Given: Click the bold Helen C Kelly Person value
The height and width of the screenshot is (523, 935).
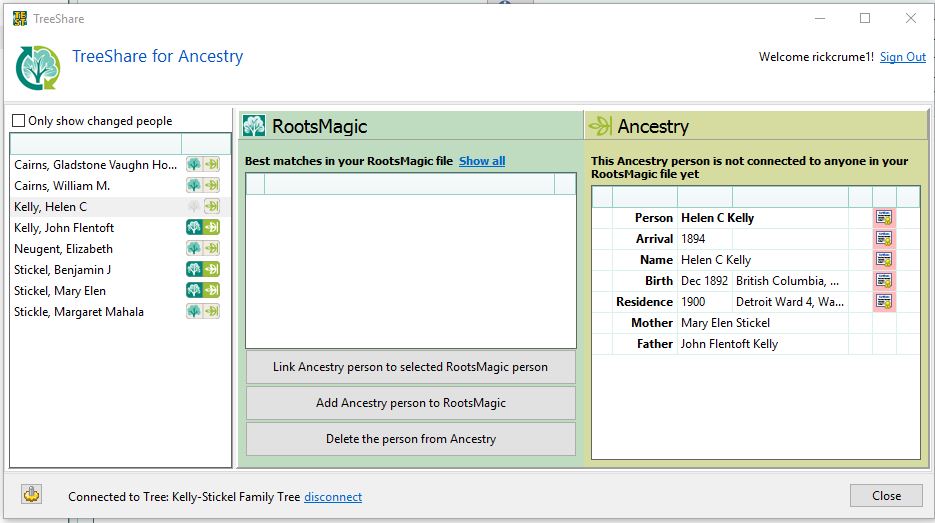Looking at the screenshot, I should [x=717, y=218].
